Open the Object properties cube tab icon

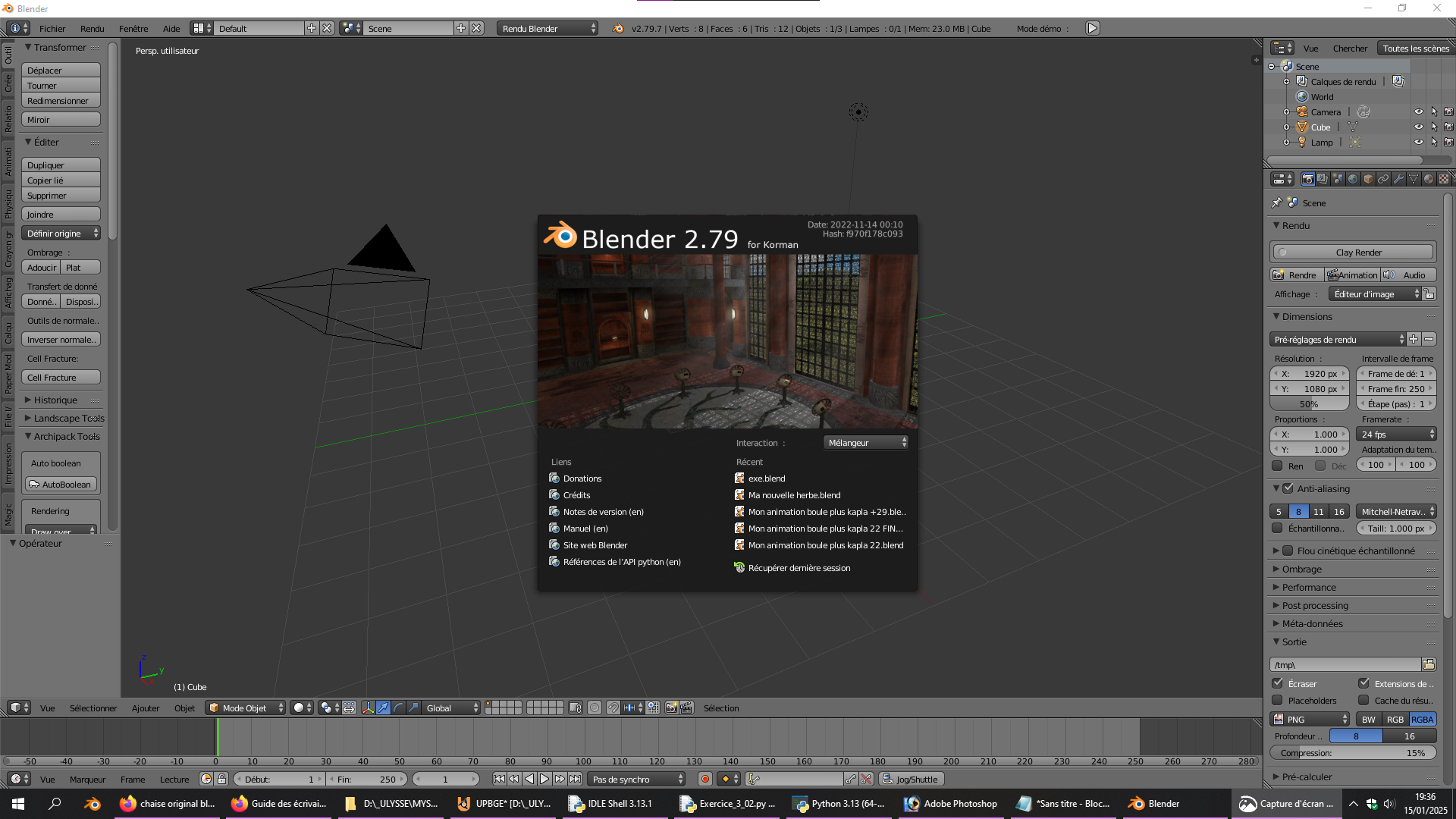click(1368, 179)
